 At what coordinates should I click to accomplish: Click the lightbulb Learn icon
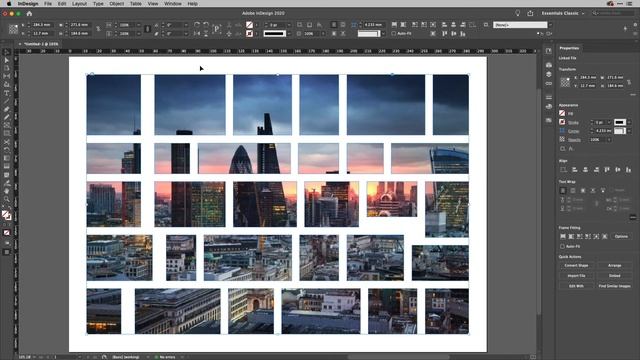pos(518,13)
